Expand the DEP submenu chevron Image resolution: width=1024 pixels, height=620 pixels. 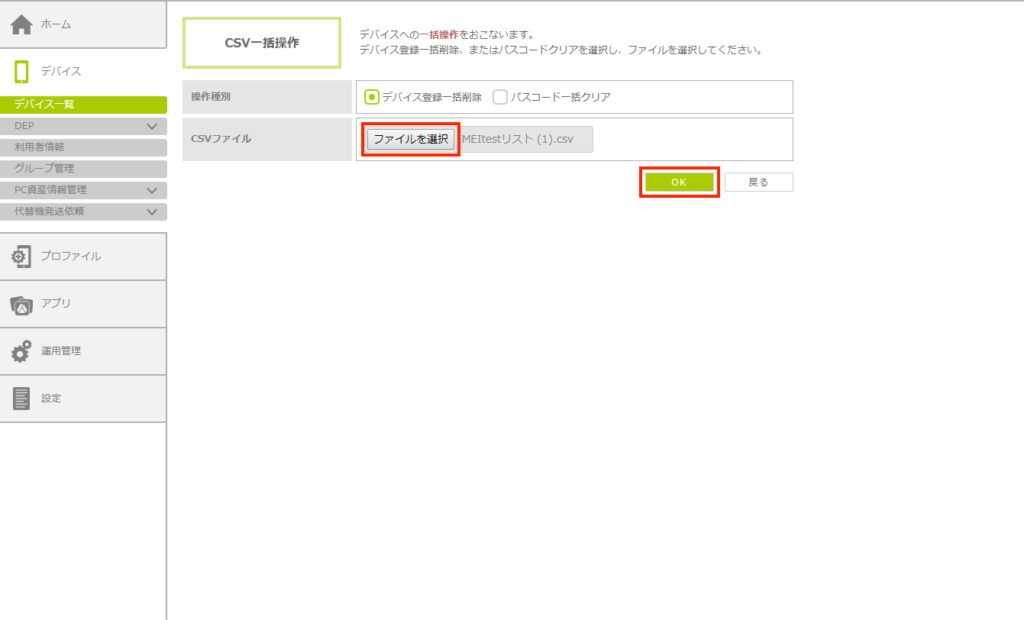tap(152, 127)
